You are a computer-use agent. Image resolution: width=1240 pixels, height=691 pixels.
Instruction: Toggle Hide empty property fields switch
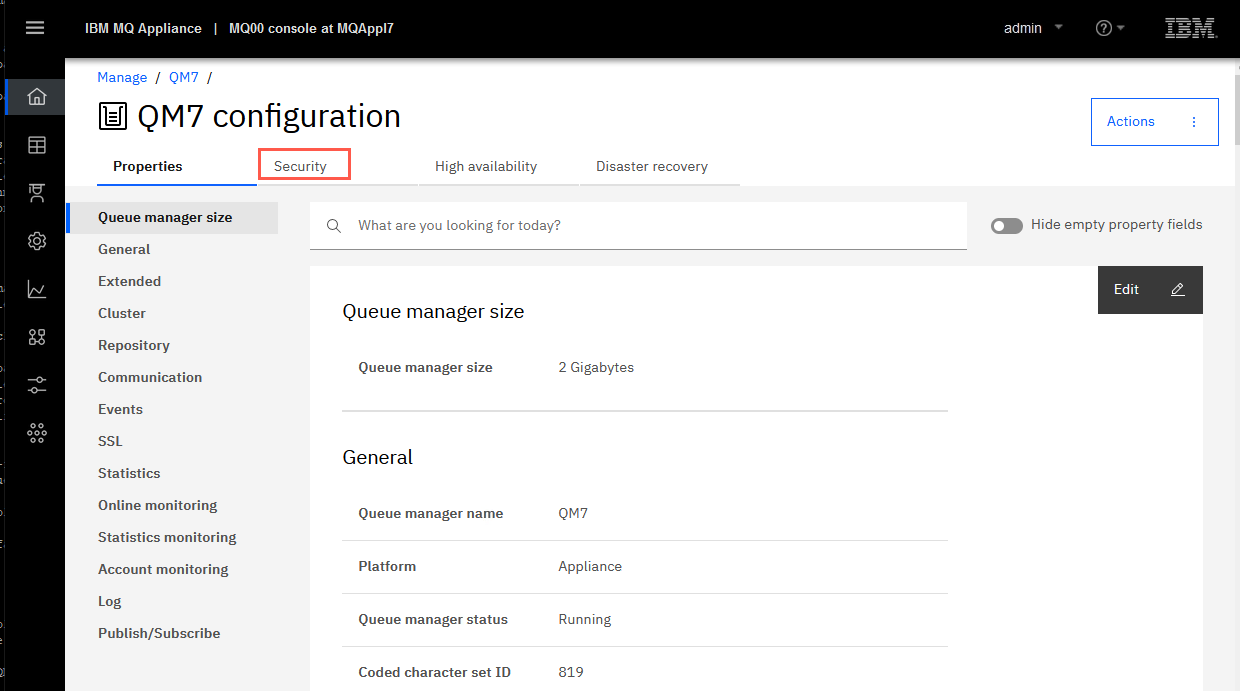click(x=1007, y=226)
